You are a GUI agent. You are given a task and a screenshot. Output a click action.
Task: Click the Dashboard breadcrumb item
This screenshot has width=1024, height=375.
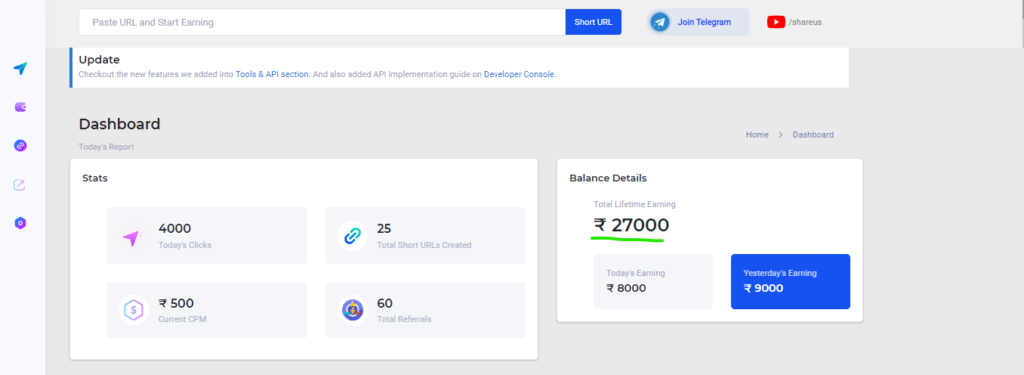click(813, 135)
